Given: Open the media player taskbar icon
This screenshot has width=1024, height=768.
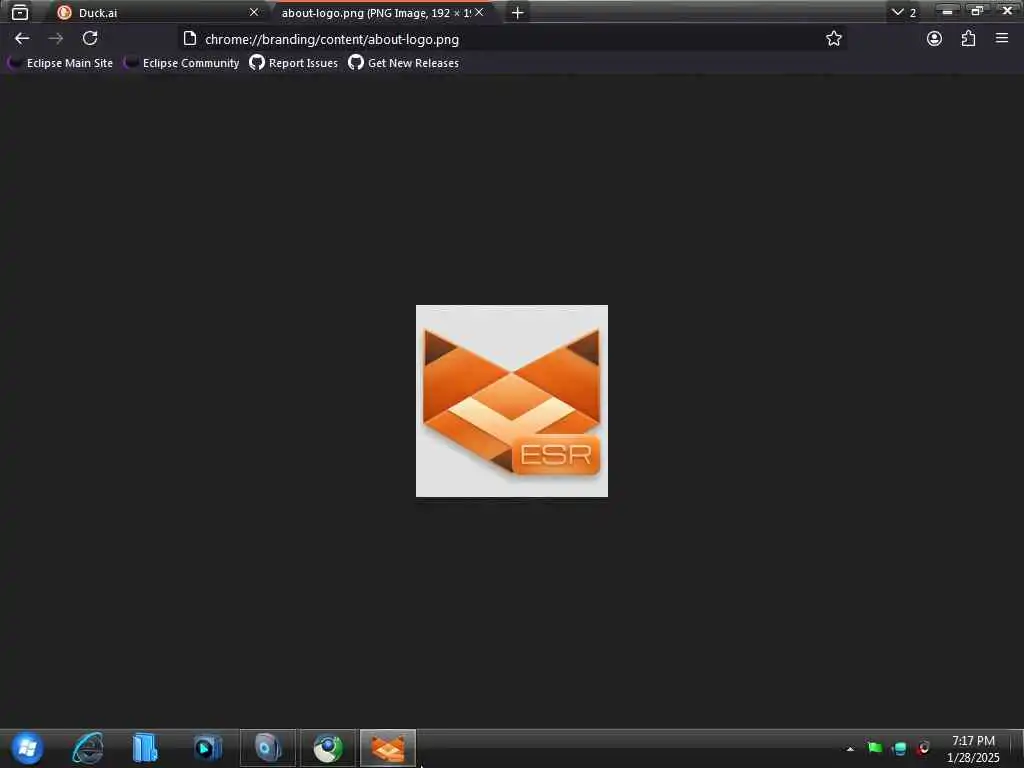Looking at the screenshot, I should tap(208, 748).
